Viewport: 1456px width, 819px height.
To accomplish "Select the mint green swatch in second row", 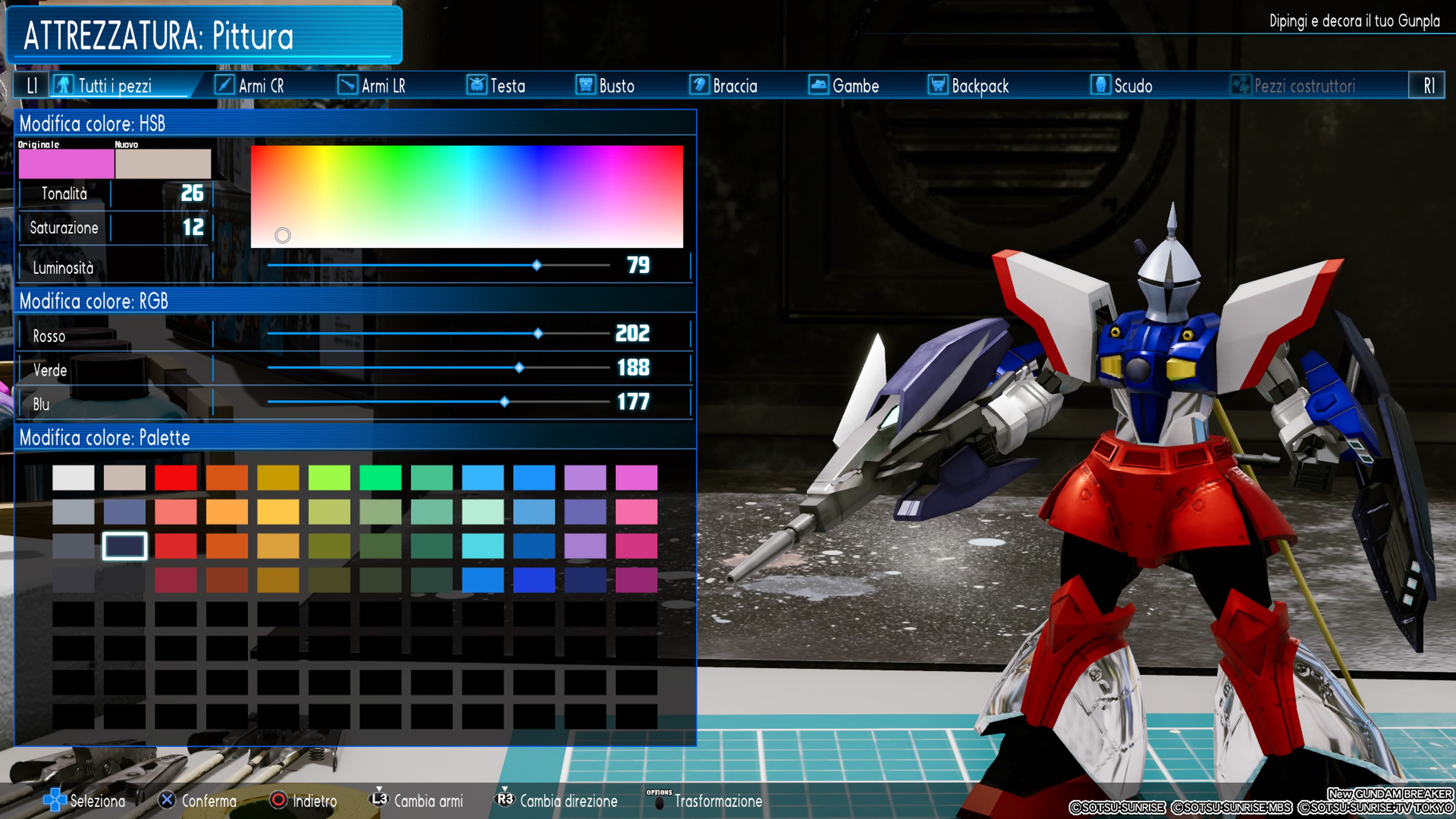I will [x=483, y=511].
